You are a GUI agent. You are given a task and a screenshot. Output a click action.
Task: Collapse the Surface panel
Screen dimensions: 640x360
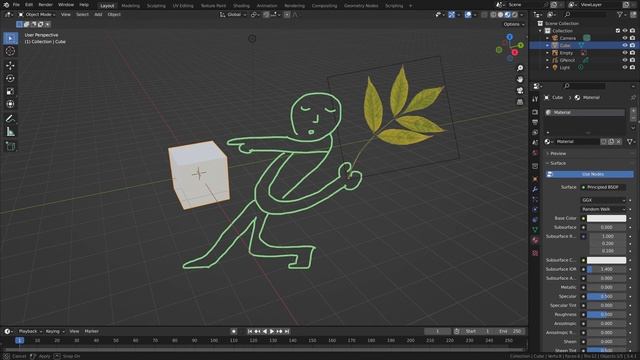click(x=558, y=163)
